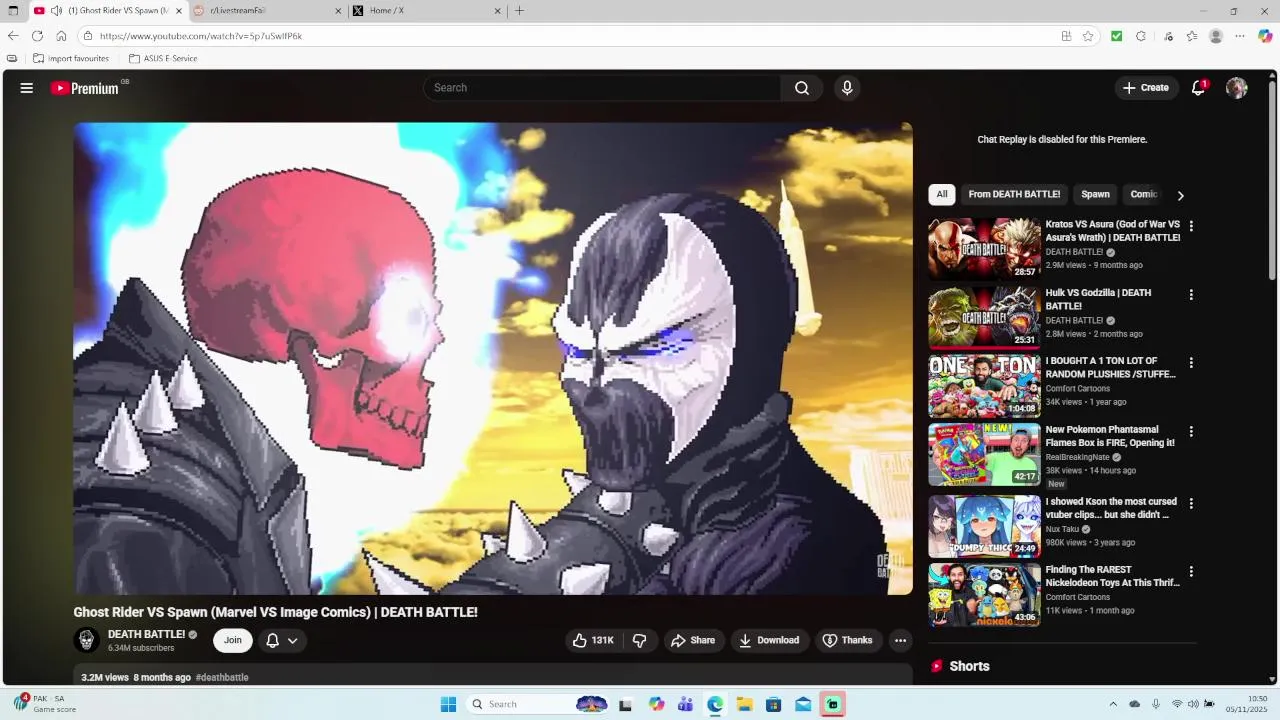The height and width of the screenshot is (720, 1280).
Task: Open Kratos VS Asura video thumbnail
Action: [984, 249]
